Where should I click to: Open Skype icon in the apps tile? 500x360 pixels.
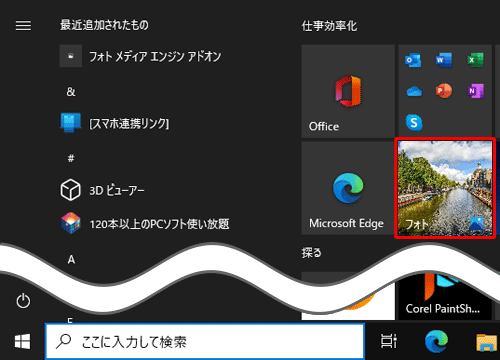tap(414, 122)
